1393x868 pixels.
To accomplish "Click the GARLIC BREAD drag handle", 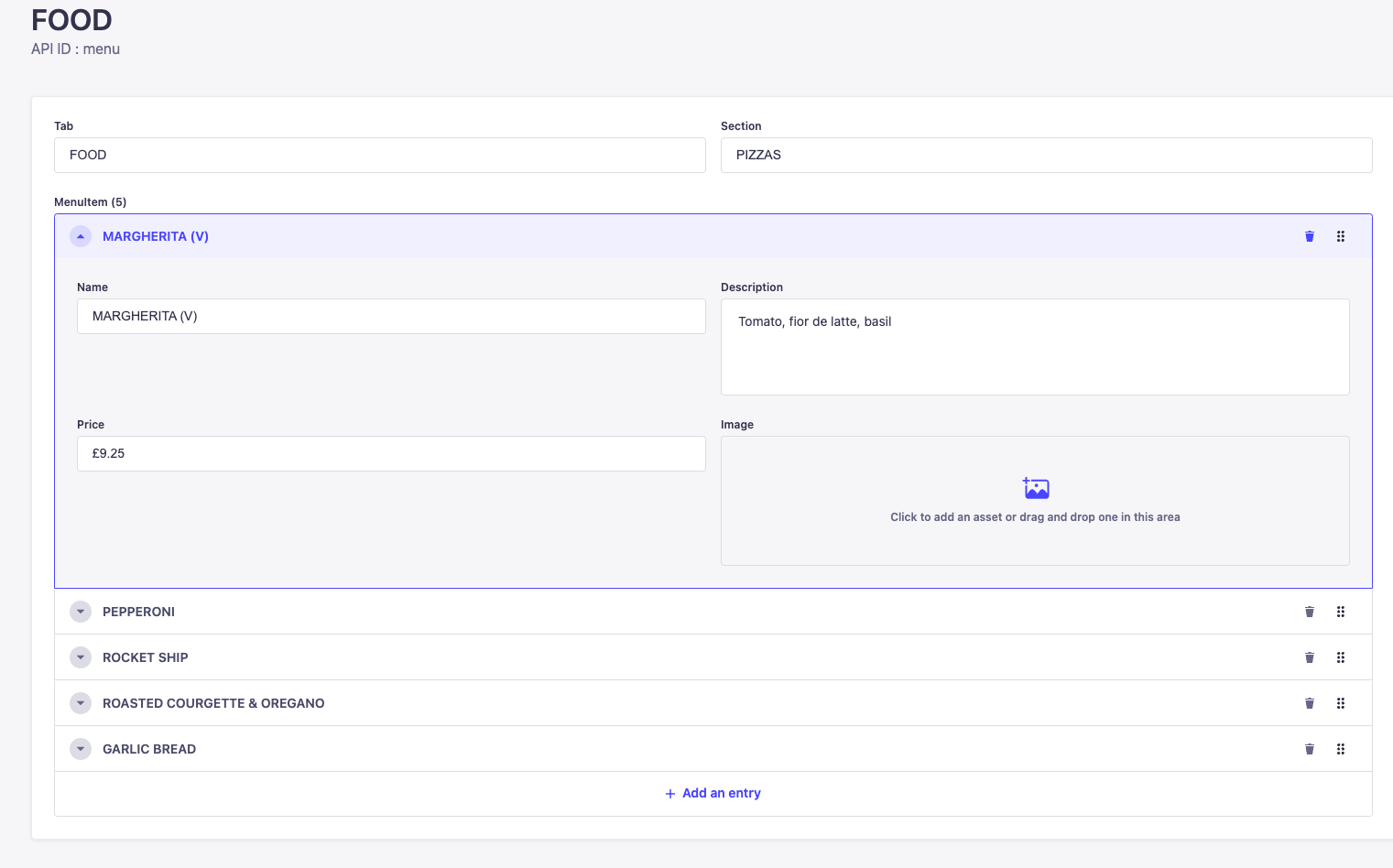I will [x=1340, y=749].
